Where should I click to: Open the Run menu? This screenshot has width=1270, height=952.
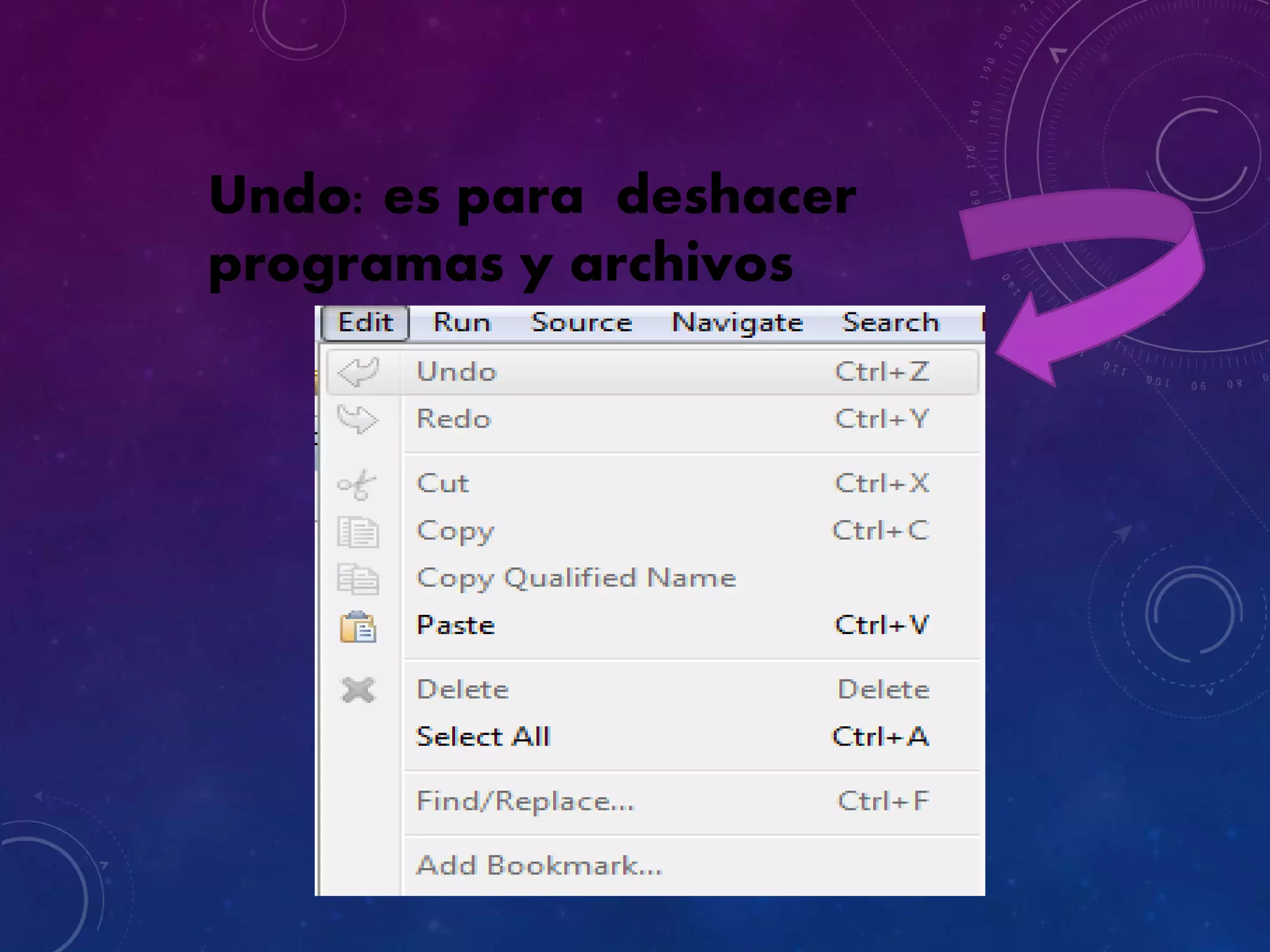(x=461, y=323)
